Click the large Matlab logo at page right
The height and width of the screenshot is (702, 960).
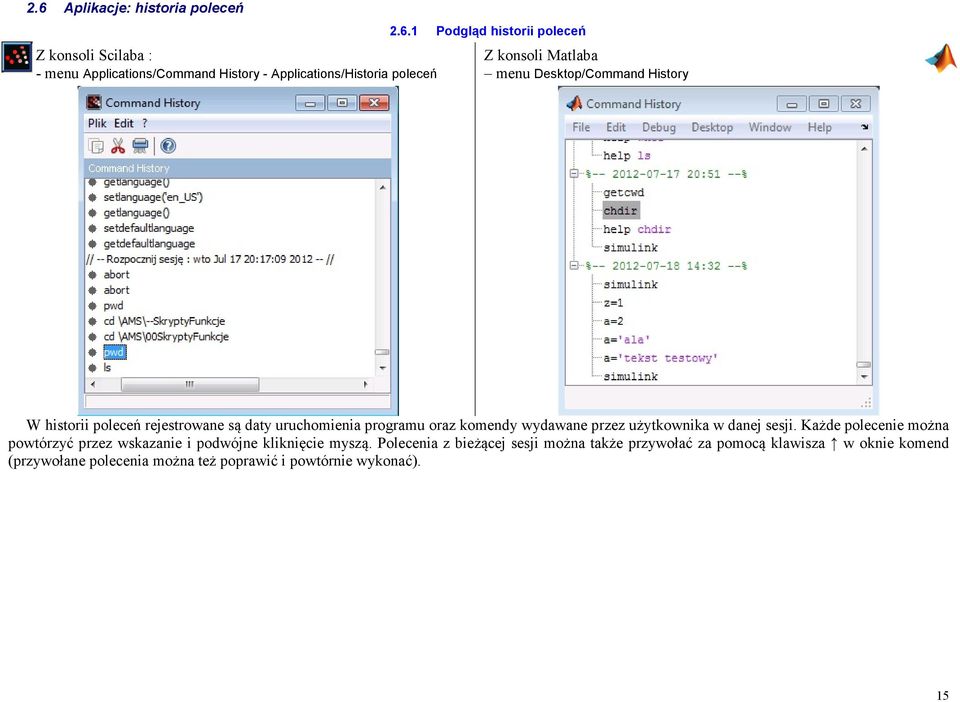pos(941,59)
